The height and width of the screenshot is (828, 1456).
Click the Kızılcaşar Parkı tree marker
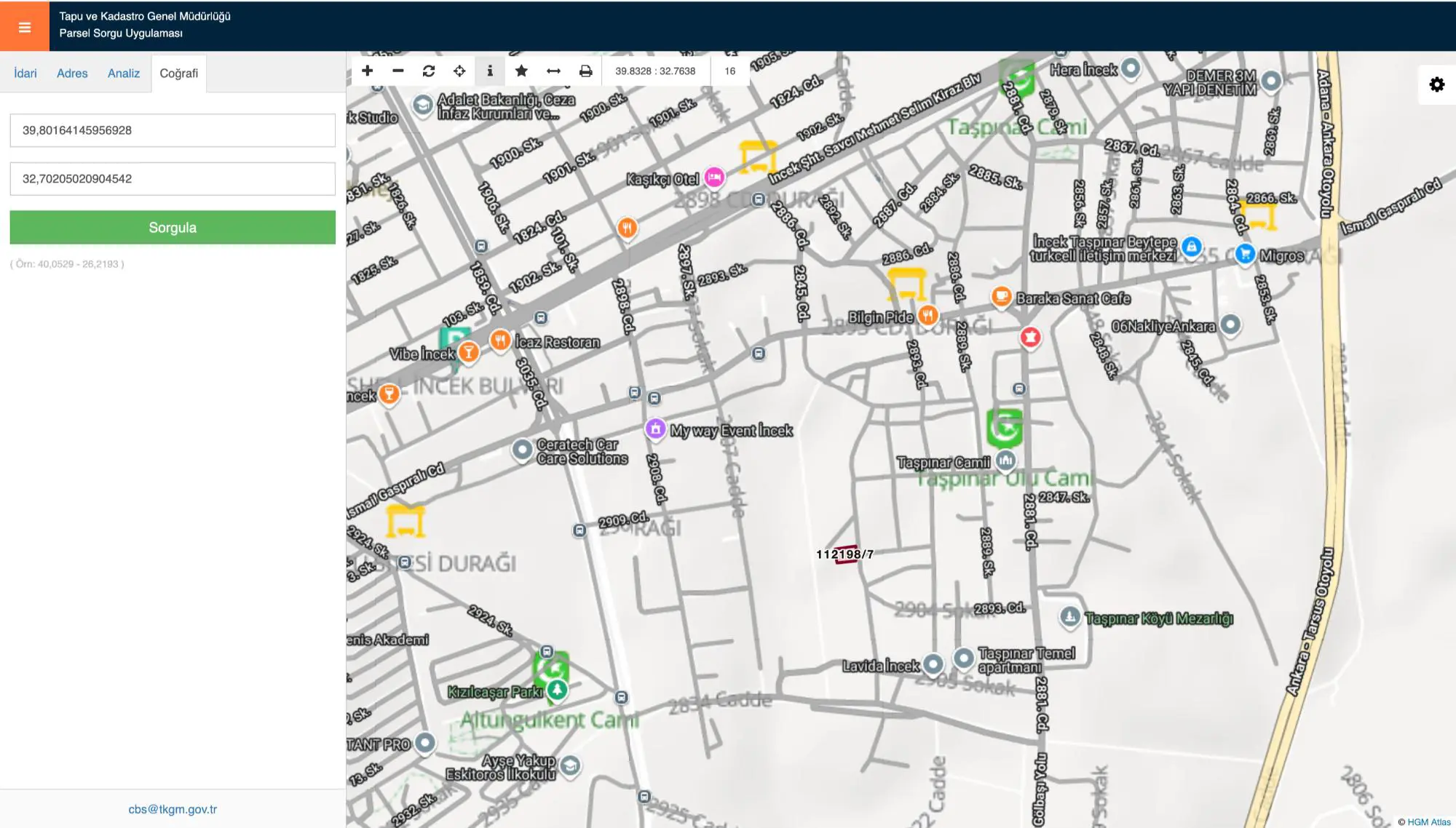[x=558, y=689]
